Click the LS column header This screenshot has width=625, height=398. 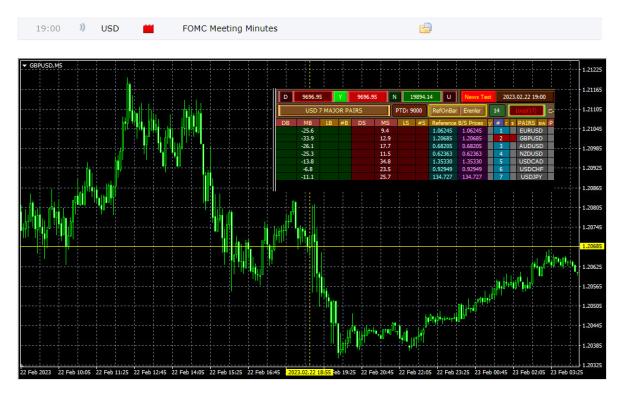coord(406,123)
